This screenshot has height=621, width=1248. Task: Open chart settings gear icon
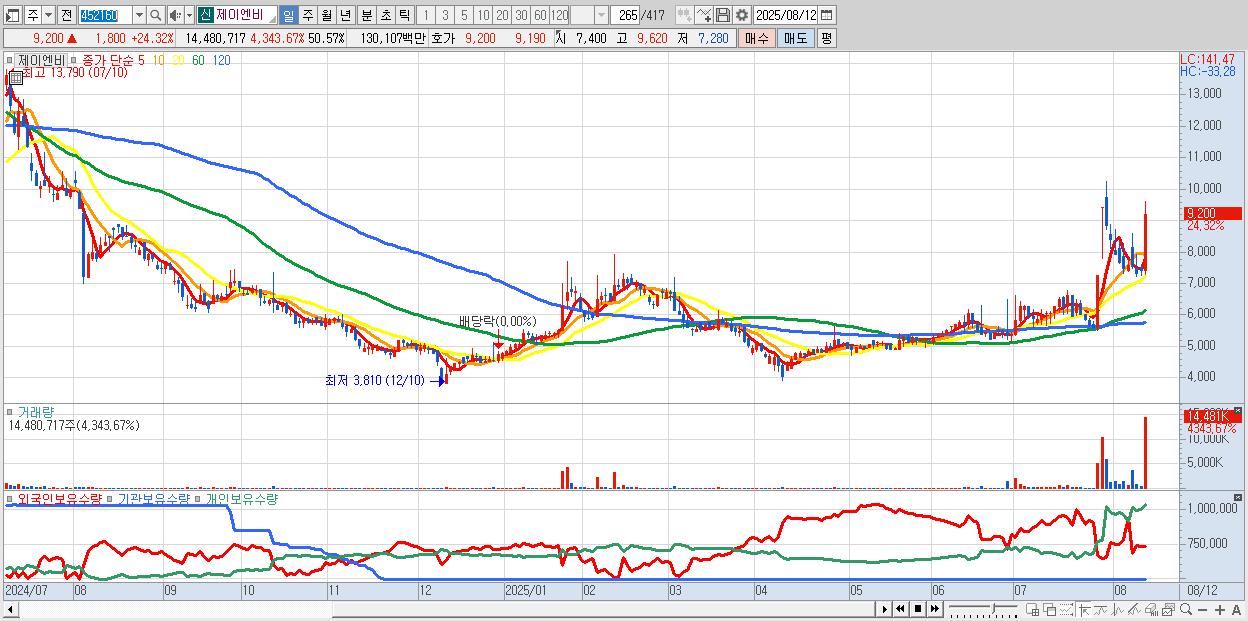coord(741,15)
